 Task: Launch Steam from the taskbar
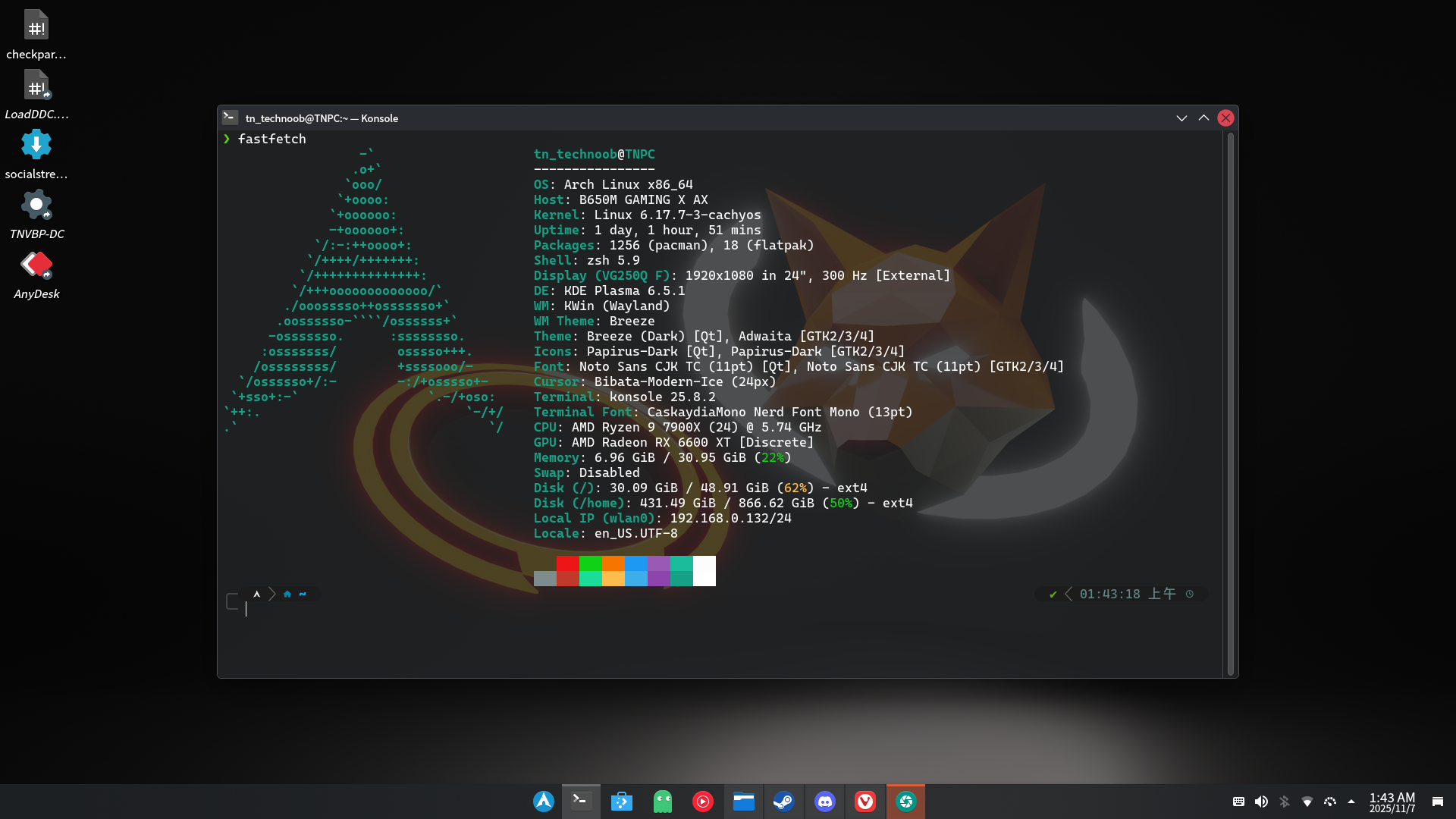coord(783,802)
